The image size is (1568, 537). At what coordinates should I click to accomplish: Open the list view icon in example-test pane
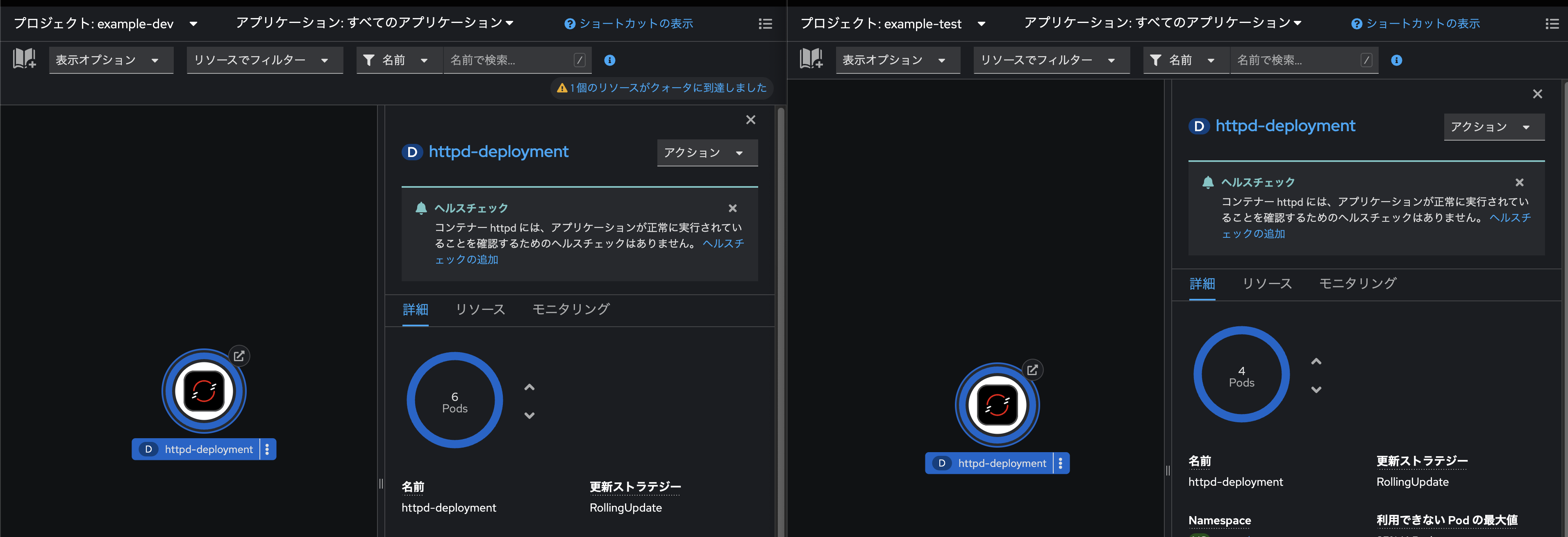coord(1552,24)
